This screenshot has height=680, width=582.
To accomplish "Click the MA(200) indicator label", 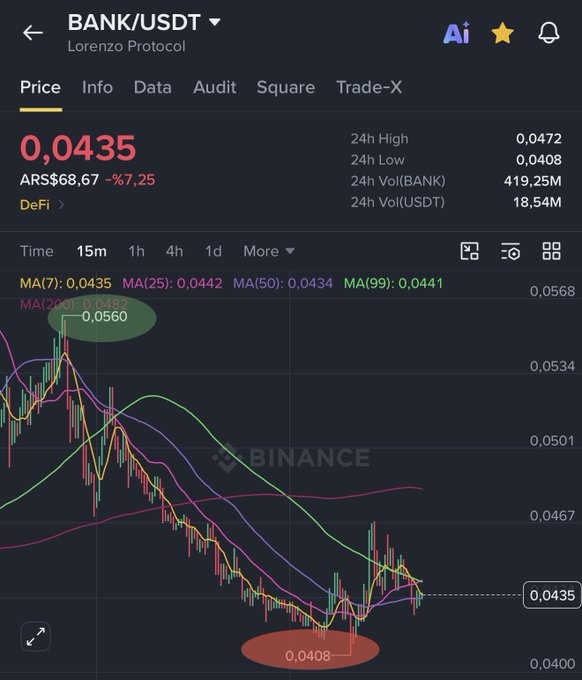I will click(74, 304).
